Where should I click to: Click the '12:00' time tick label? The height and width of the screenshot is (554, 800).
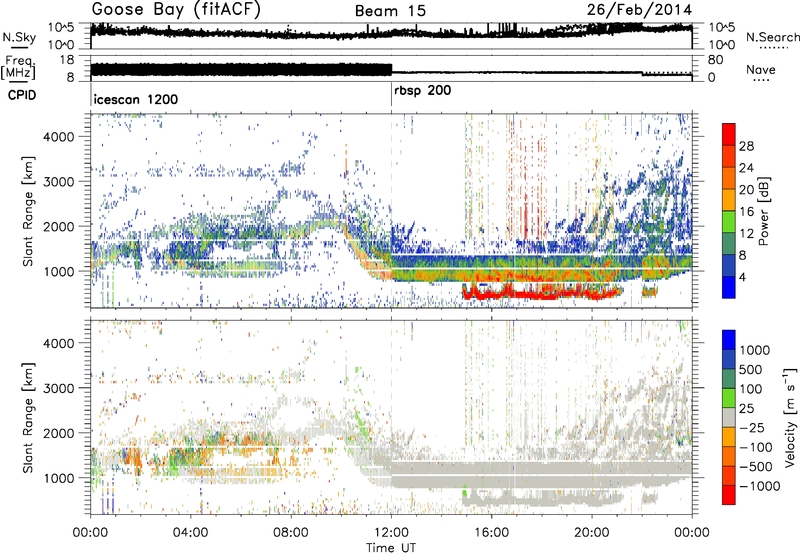tap(391, 533)
